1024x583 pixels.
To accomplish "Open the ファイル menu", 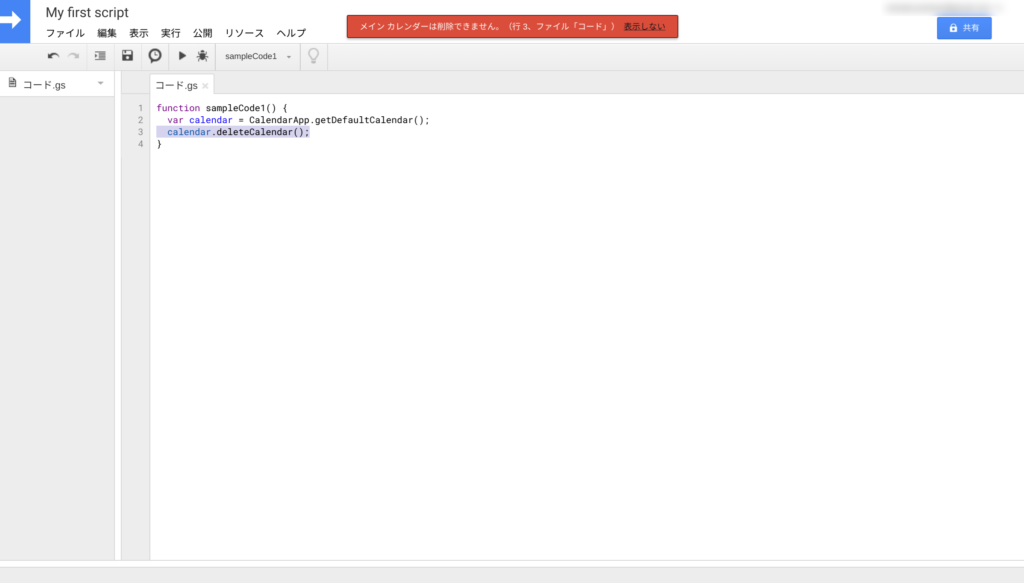I will [x=65, y=33].
